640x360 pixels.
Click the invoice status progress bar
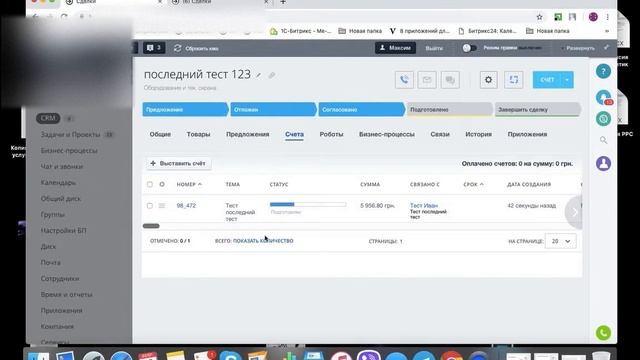click(308, 204)
